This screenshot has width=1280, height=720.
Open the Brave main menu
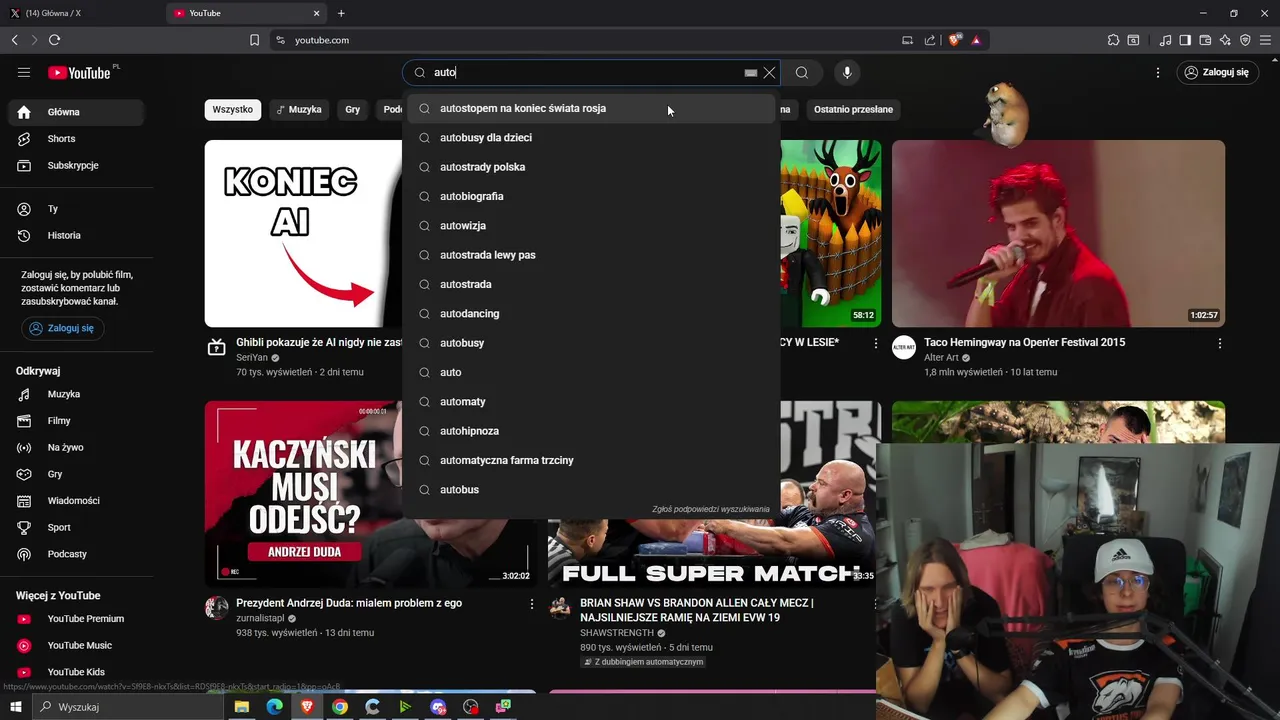point(1266,40)
